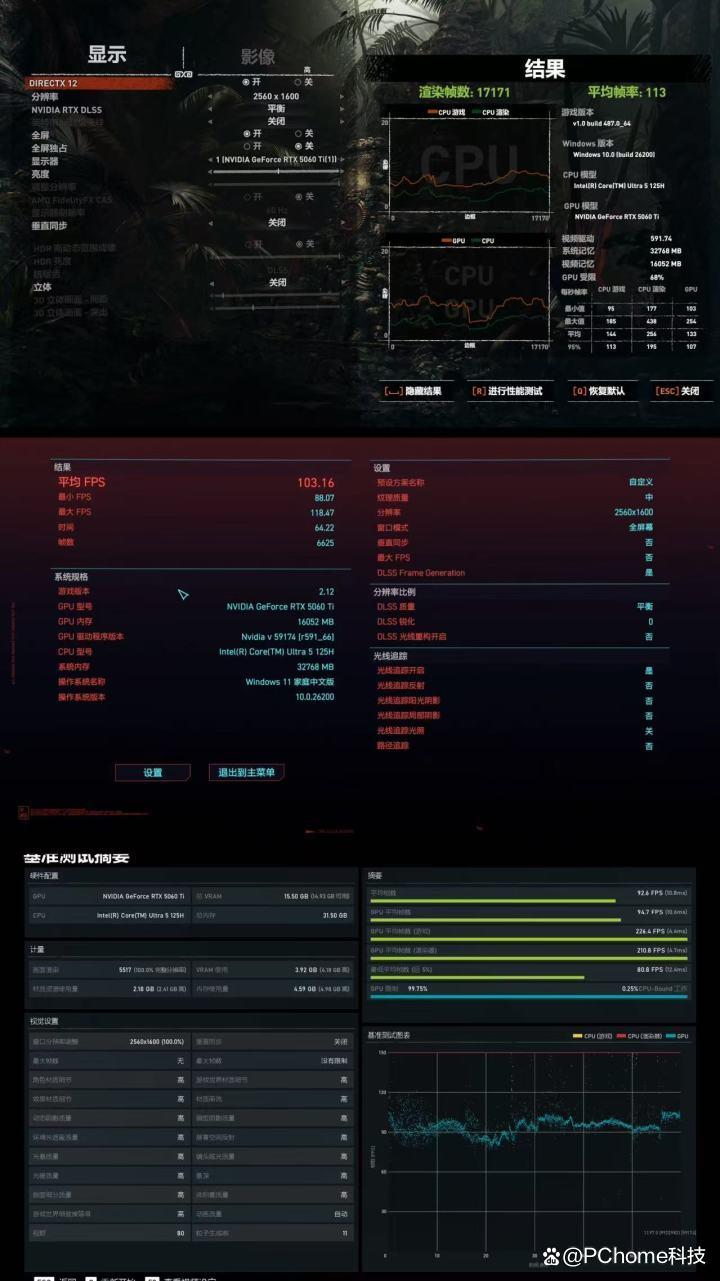Open the 显示 settings tab
The height and width of the screenshot is (1281, 720).
pos(107,55)
